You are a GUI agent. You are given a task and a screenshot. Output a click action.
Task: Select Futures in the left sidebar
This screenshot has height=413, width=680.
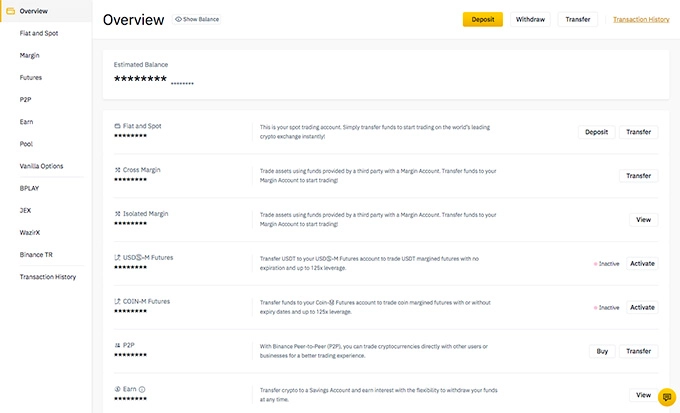(31, 77)
